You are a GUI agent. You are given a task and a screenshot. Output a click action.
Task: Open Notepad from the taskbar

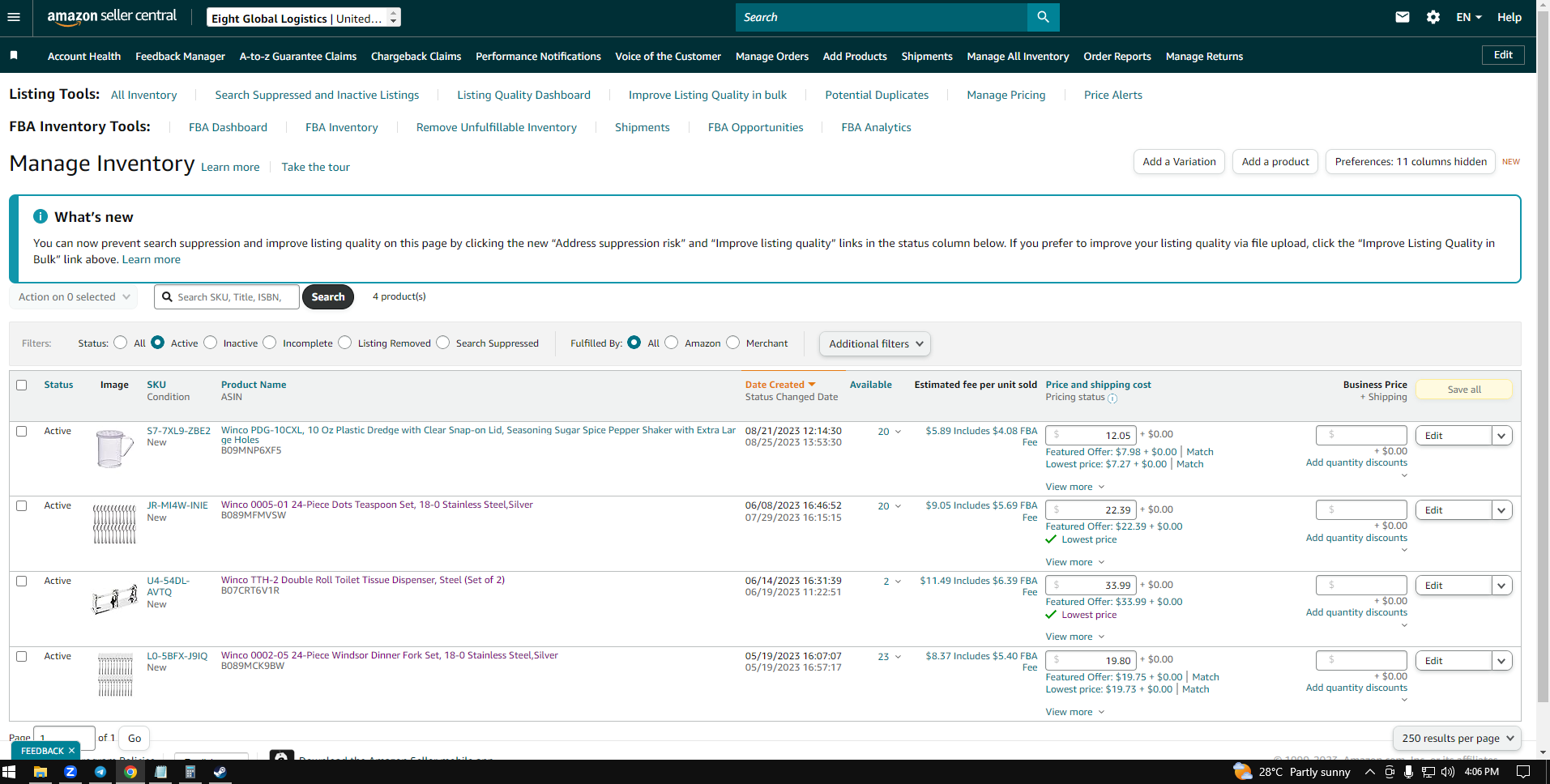point(160,772)
